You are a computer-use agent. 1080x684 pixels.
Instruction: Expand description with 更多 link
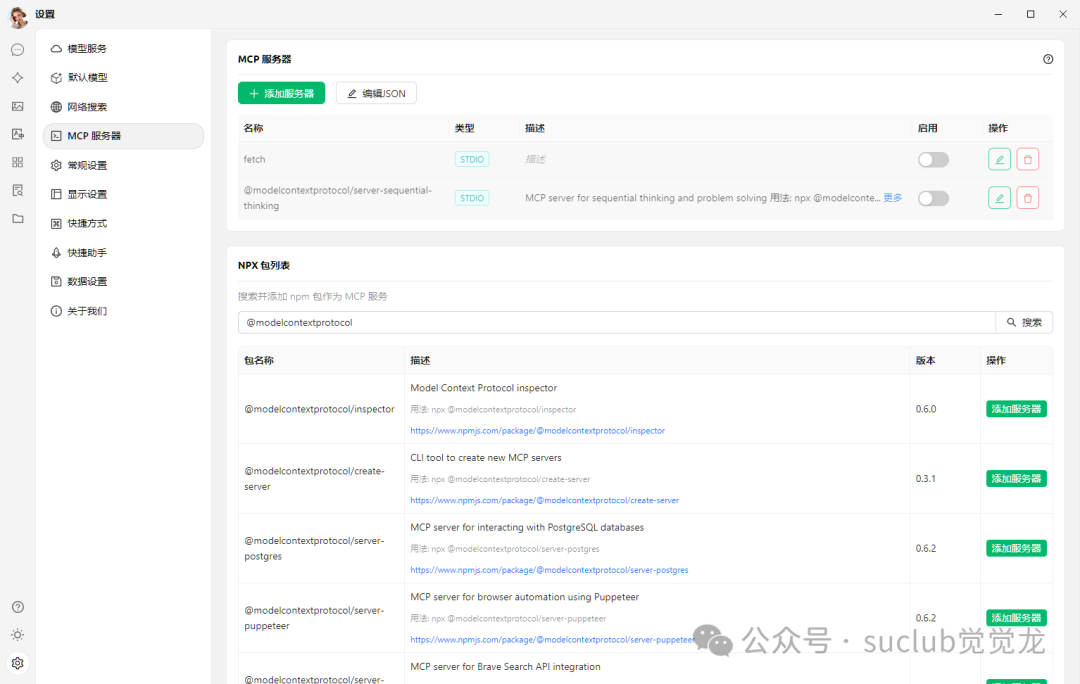click(x=892, y=198)
